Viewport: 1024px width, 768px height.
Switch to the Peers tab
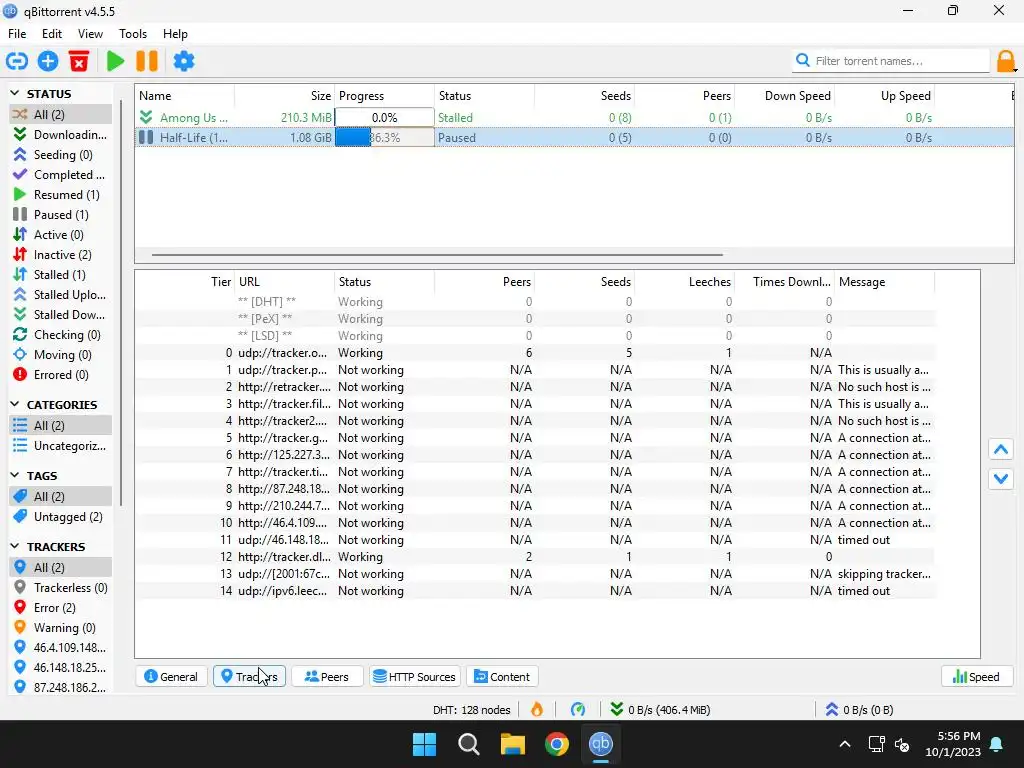pyautogui.click(x=327, y=677)
